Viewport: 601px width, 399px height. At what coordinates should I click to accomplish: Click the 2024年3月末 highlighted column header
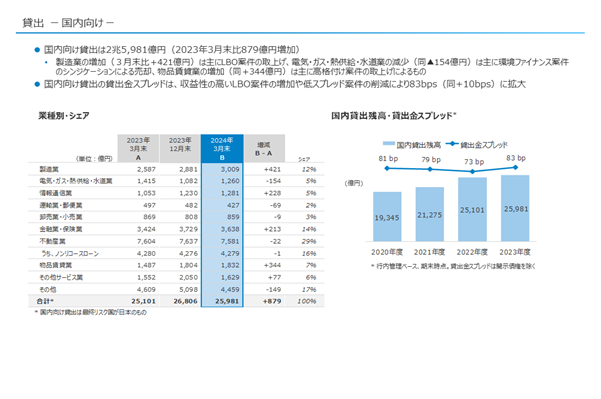[x=222, y=149]
